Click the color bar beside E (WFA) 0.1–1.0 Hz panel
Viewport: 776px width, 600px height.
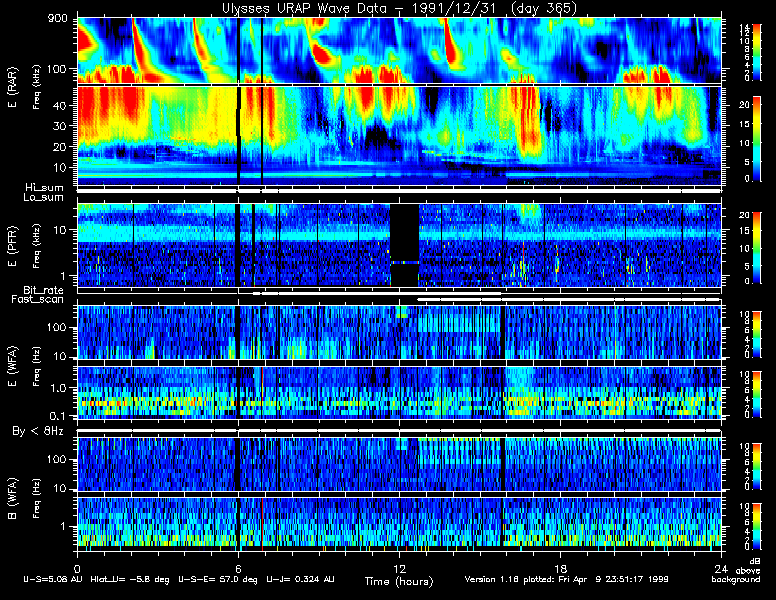(757, 394)
